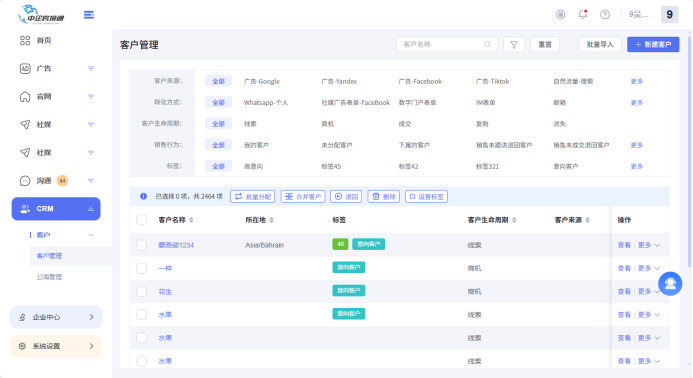Filter source by 广告-Tiktok
Screen dimensions: 693x378
point(492,81)
